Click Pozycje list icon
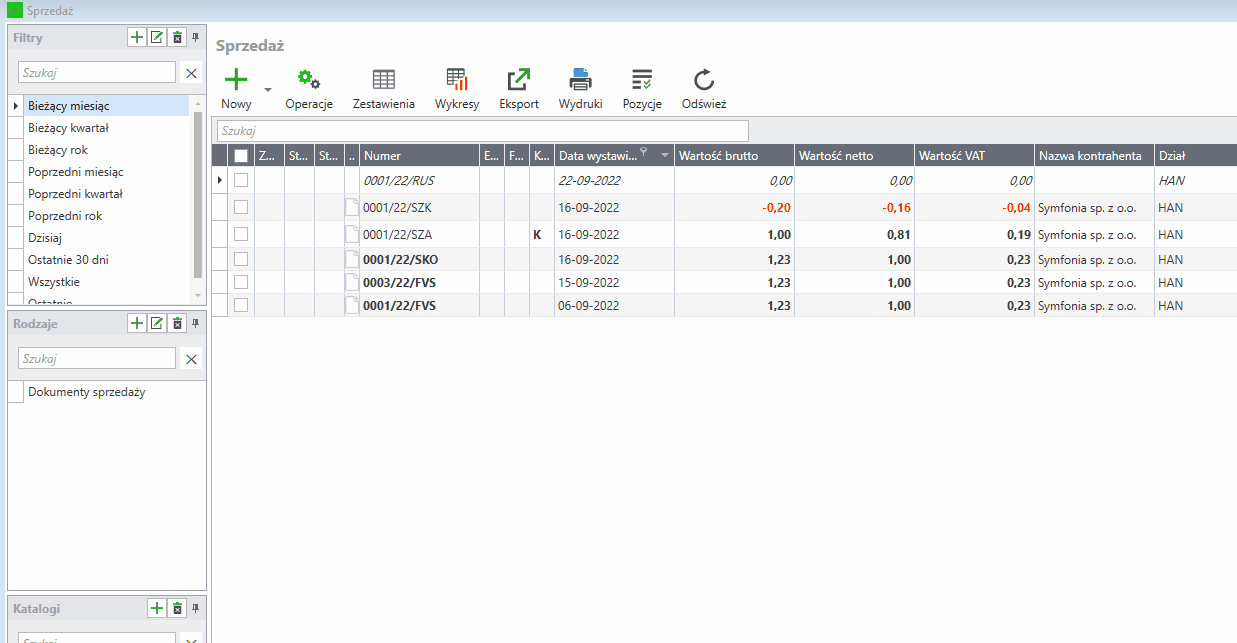Image resolution: width=1237 pixels, height=643 pixels. pyautogui.click(x=642, y=80)
